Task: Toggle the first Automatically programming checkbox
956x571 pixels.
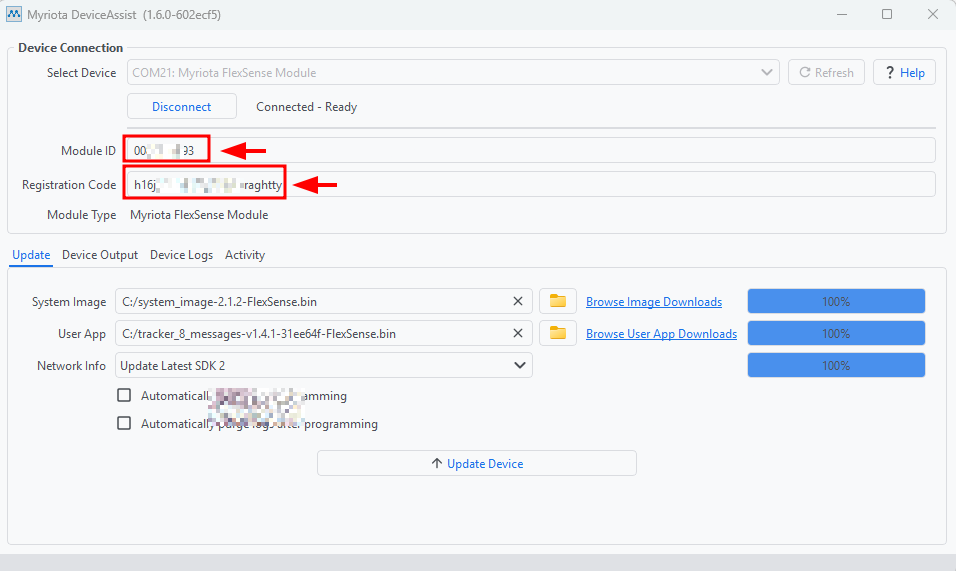Action: (124, 395)
